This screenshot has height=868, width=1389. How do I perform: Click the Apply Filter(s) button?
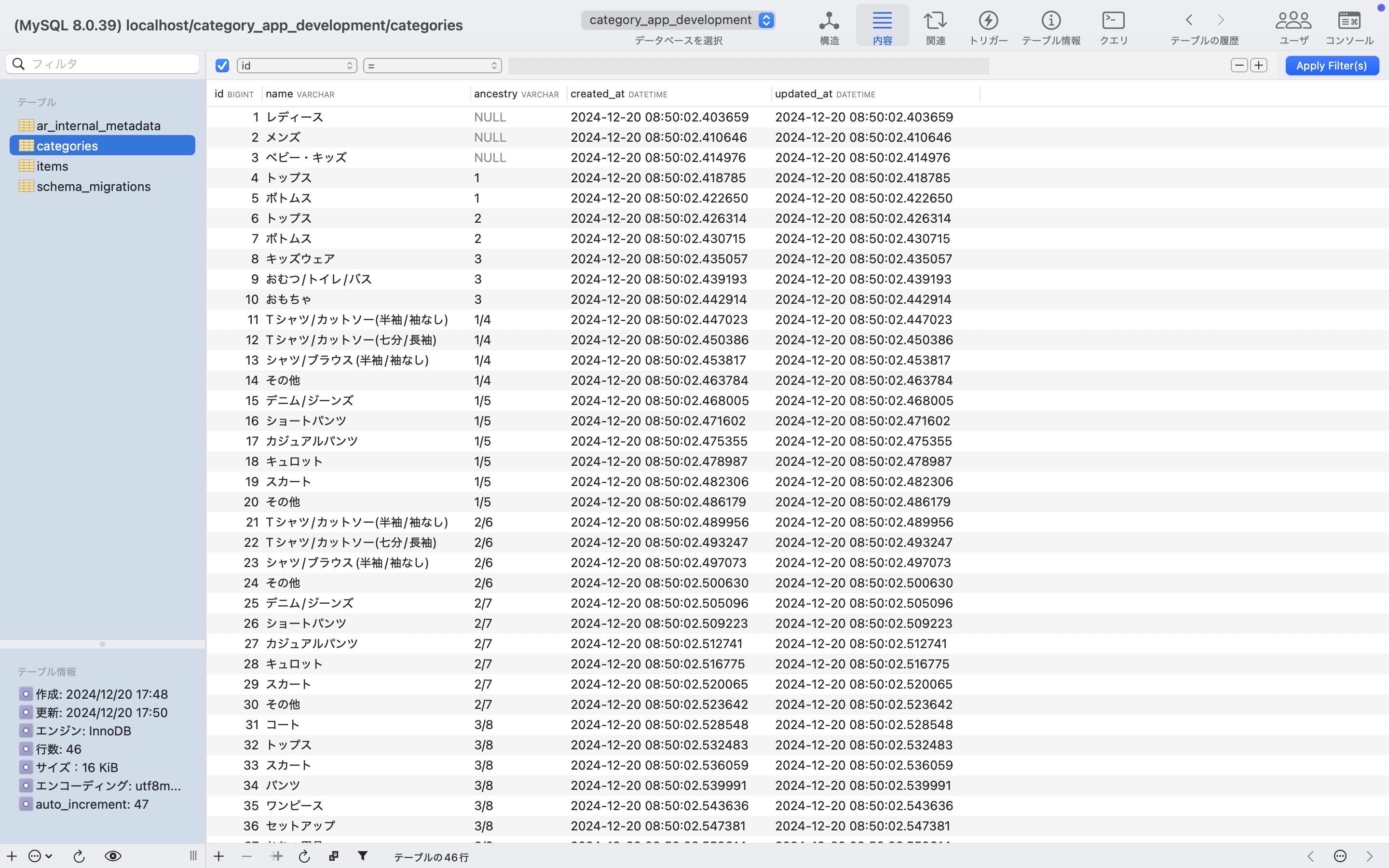tap(1331, 65)
